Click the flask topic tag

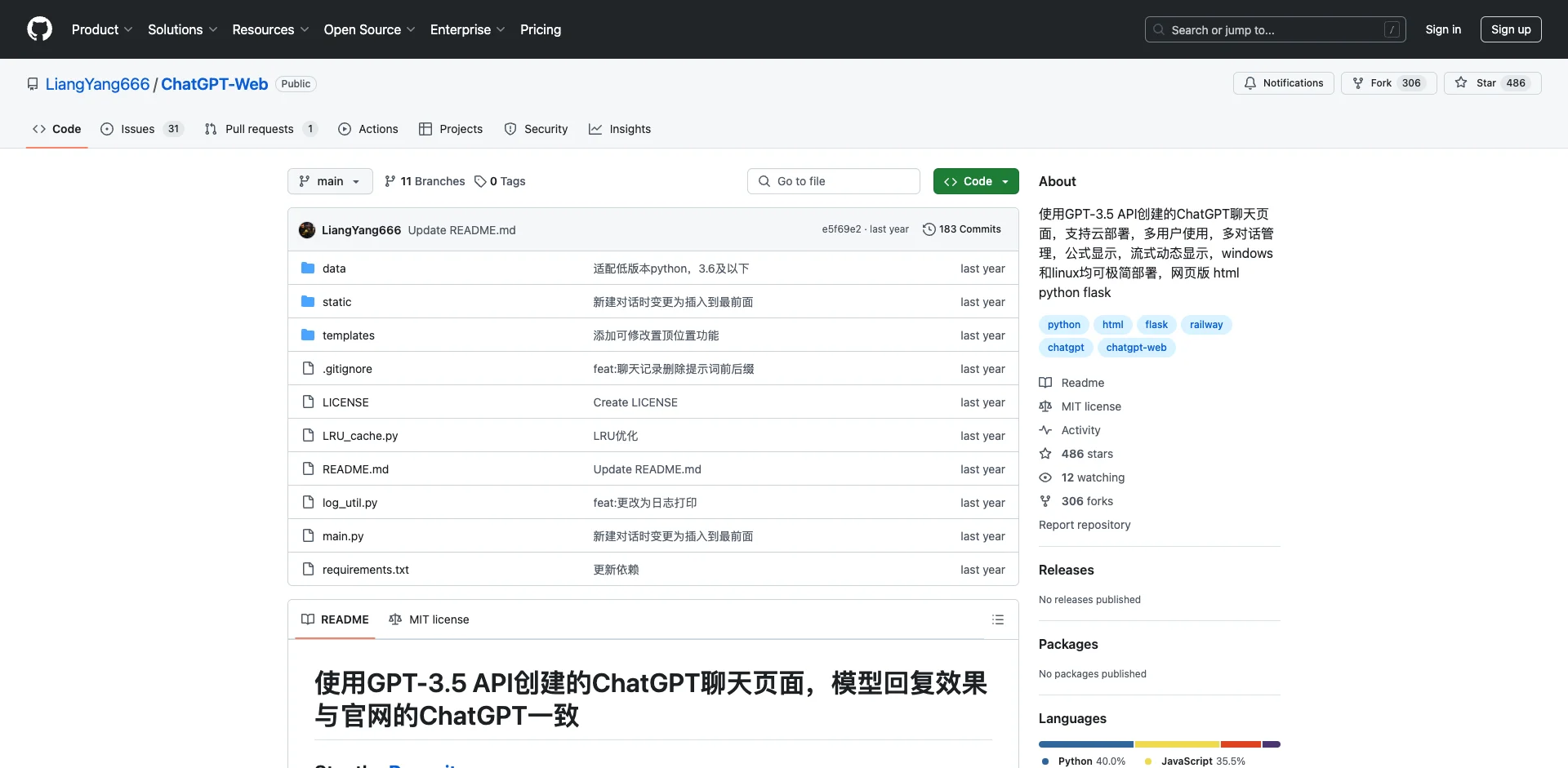(x=1156, y=325)
